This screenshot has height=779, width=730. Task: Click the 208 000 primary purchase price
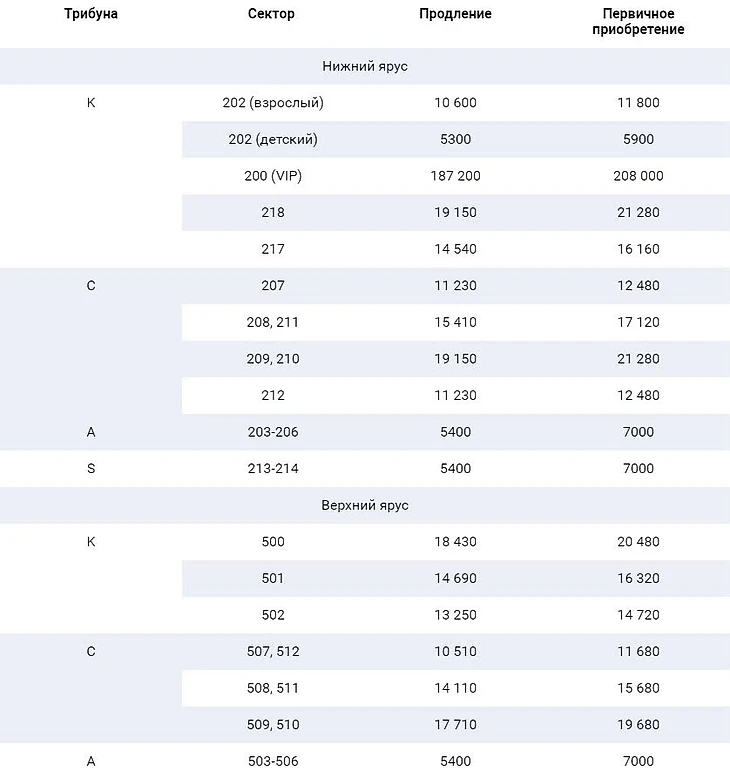[638, 176]
